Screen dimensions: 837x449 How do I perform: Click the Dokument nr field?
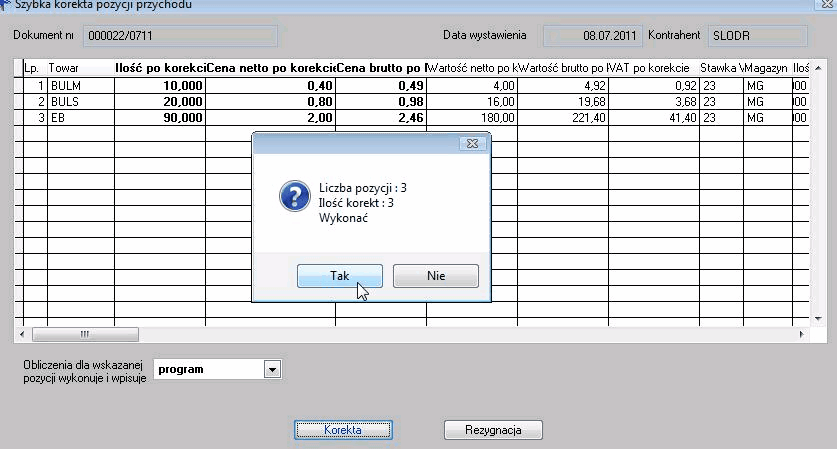pos(180,36)
